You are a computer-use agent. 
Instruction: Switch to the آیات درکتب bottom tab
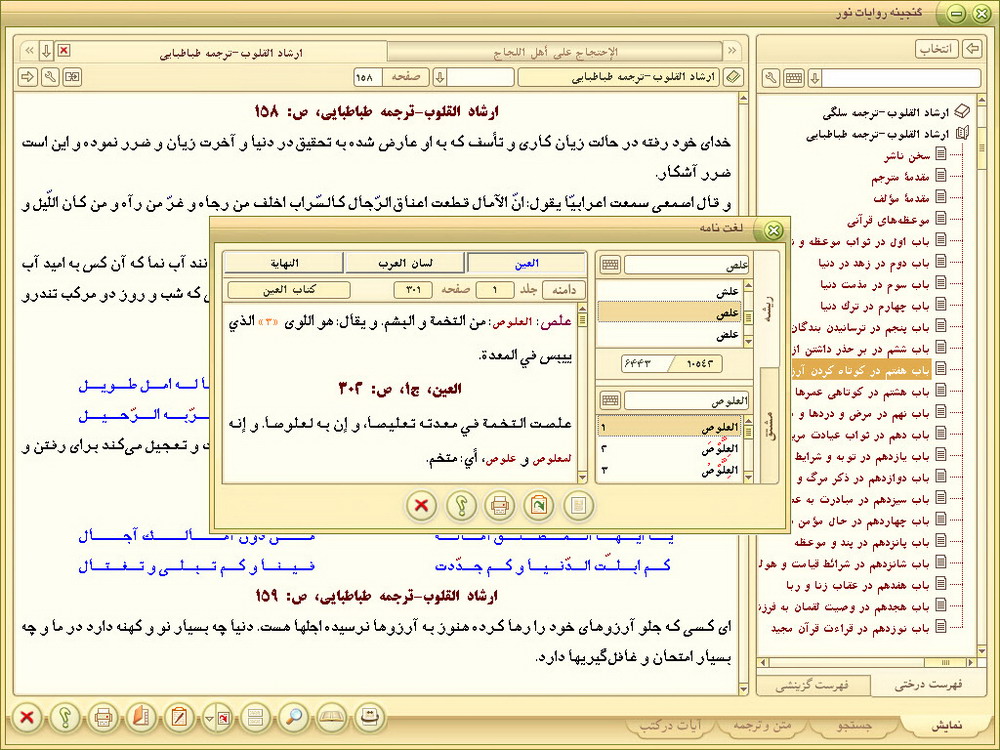click(x=670, y=726)
